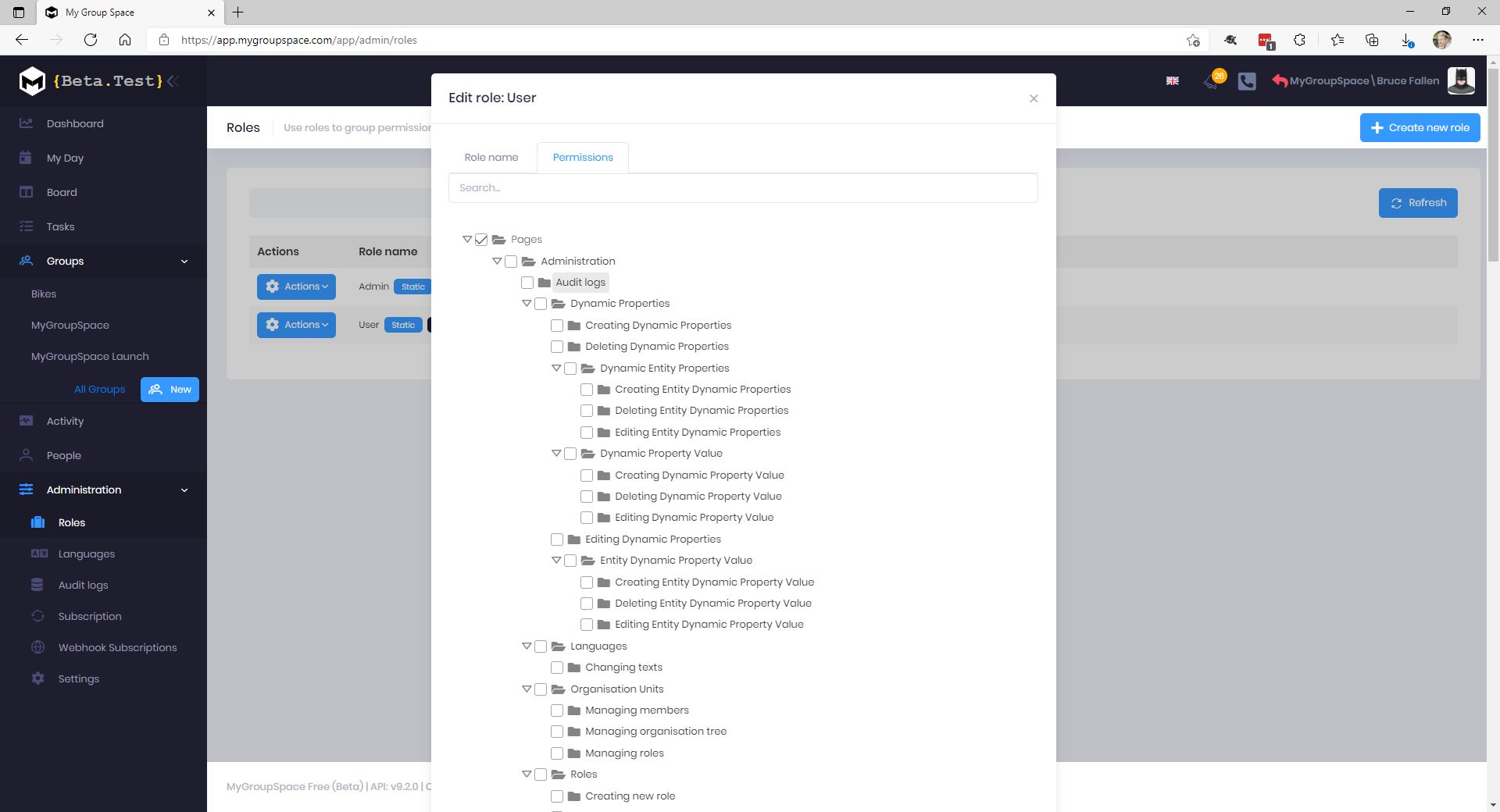The height and width of the screenshot is (812, 1500).
Task: Open browser downloads icon
Action: [x=1406, y=40]
